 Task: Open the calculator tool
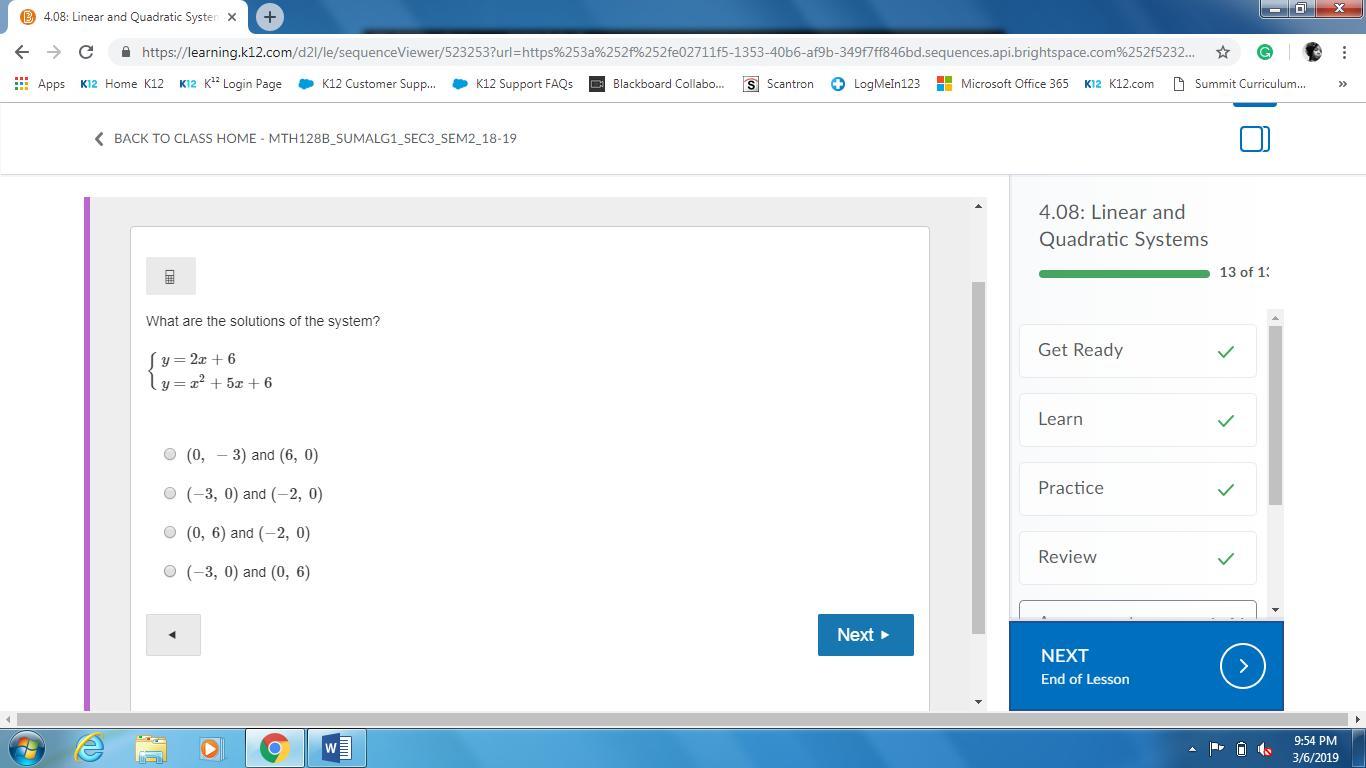pos(170,276)
